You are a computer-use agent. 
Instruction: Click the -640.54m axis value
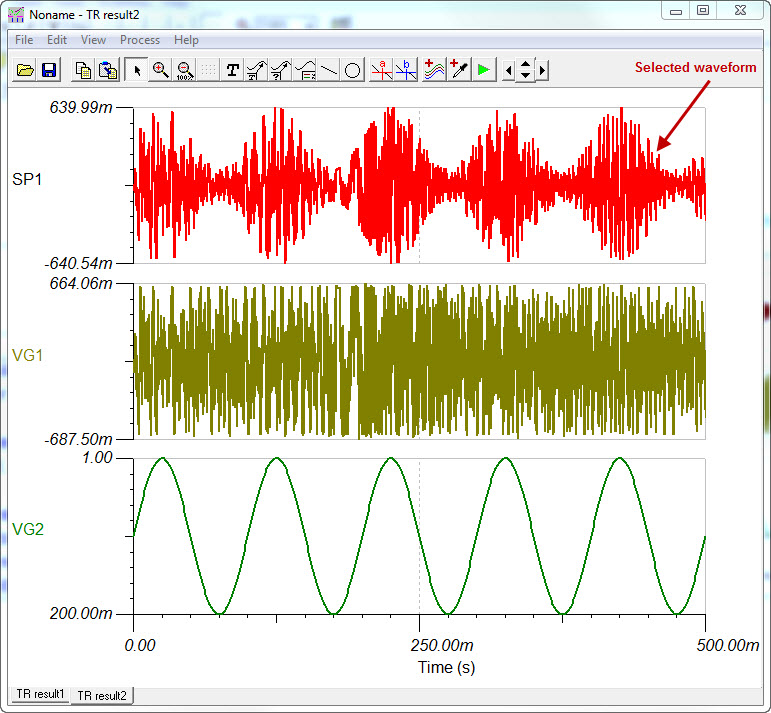pyautogui.click(x=79, y=264)
